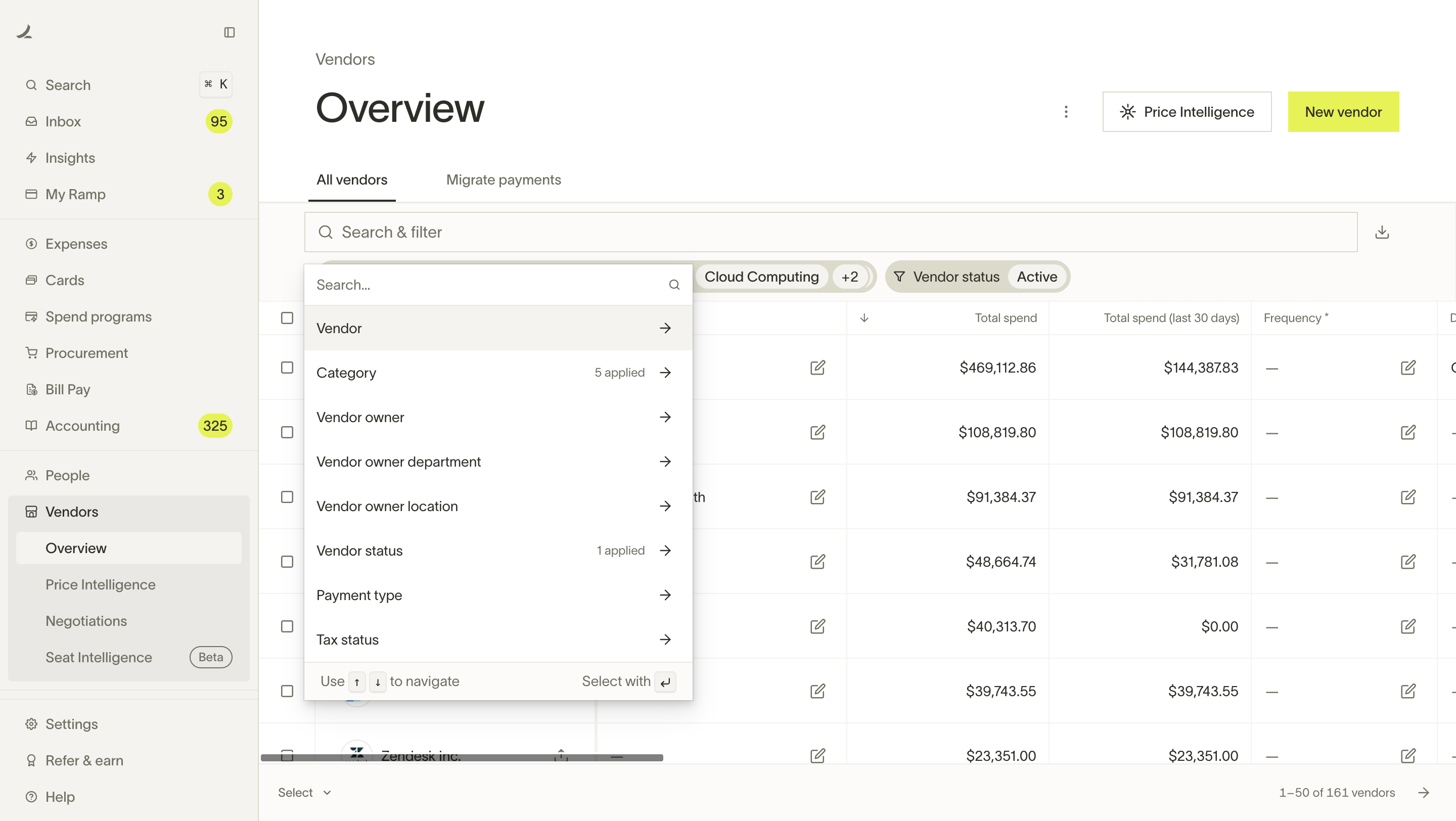
Task: Collapse the left sidebar panel
Action: pos(230,32)
